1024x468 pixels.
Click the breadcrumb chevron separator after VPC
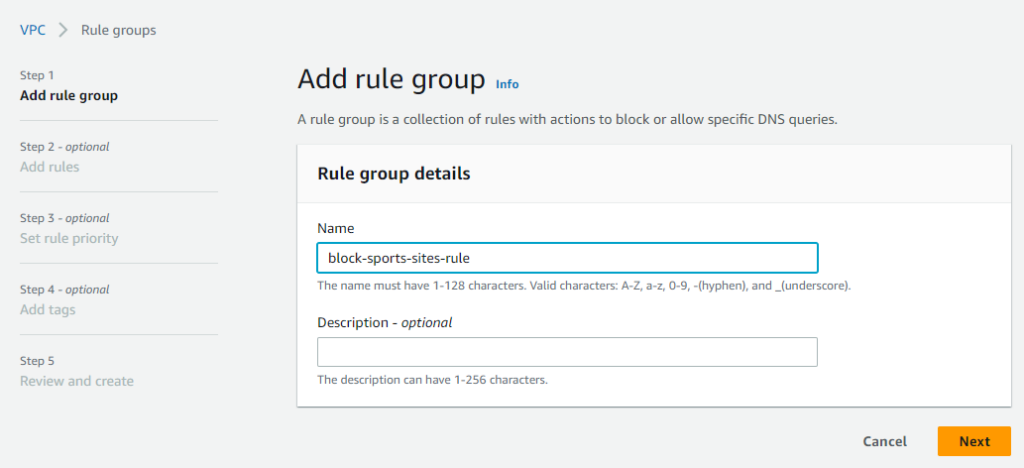[x=63, y=30]
